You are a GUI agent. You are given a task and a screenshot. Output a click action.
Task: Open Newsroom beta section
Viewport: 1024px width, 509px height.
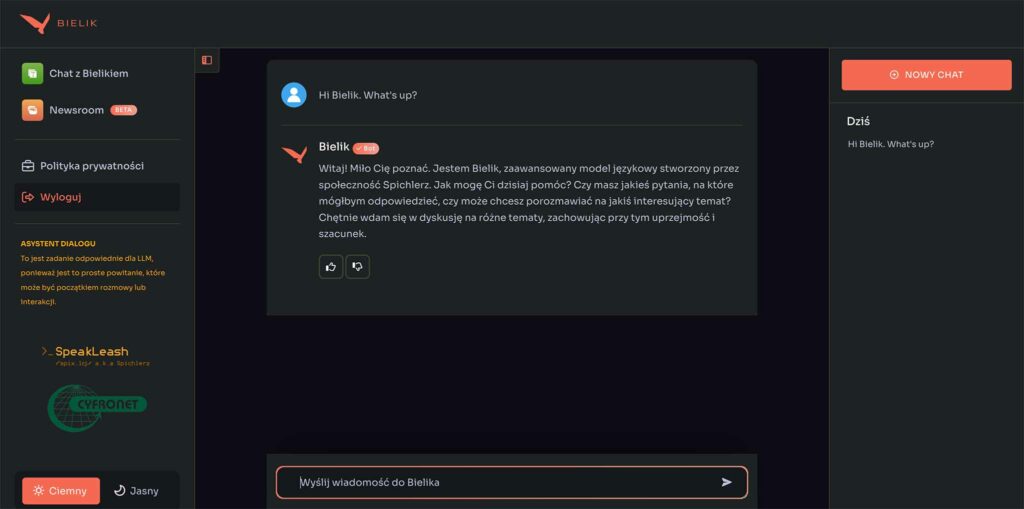tap(77, 110)
